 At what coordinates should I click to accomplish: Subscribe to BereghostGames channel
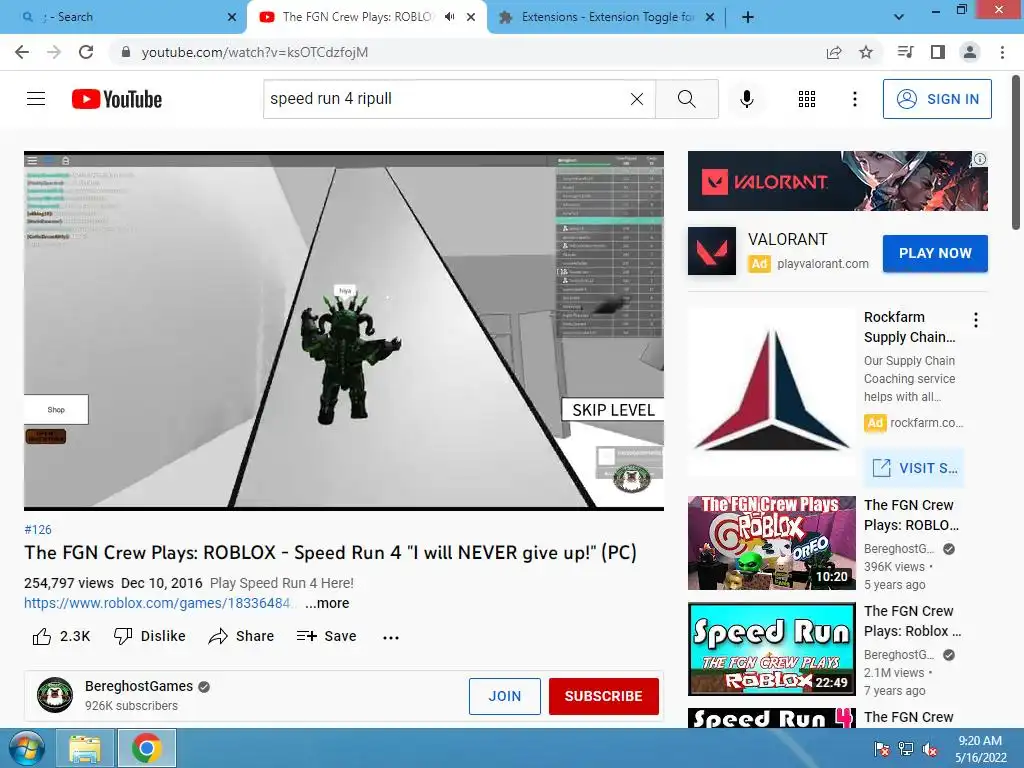tap(603, 696)
